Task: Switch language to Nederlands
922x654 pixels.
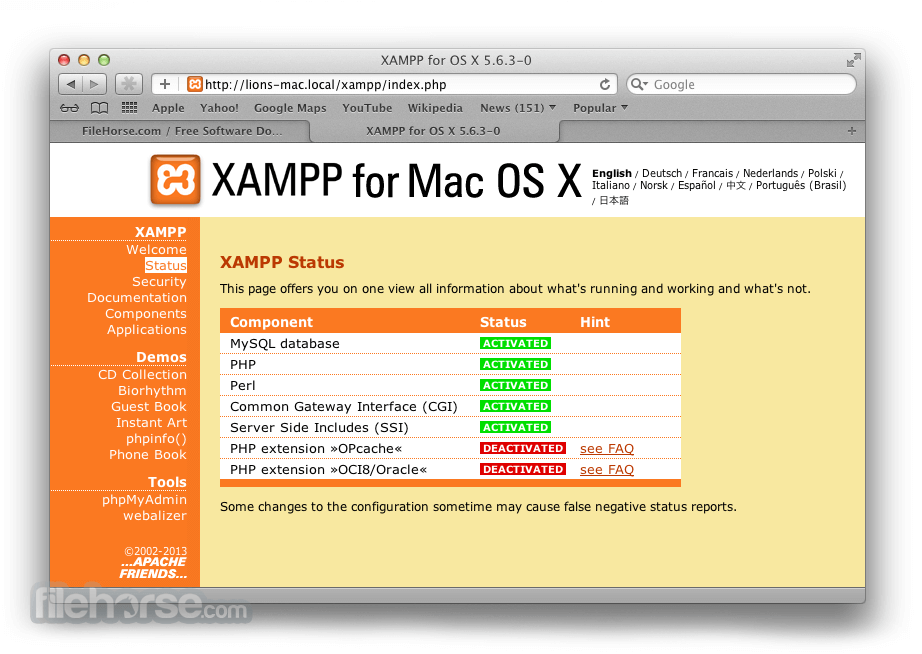Action: pyautogui.click(x=770, y=173)
